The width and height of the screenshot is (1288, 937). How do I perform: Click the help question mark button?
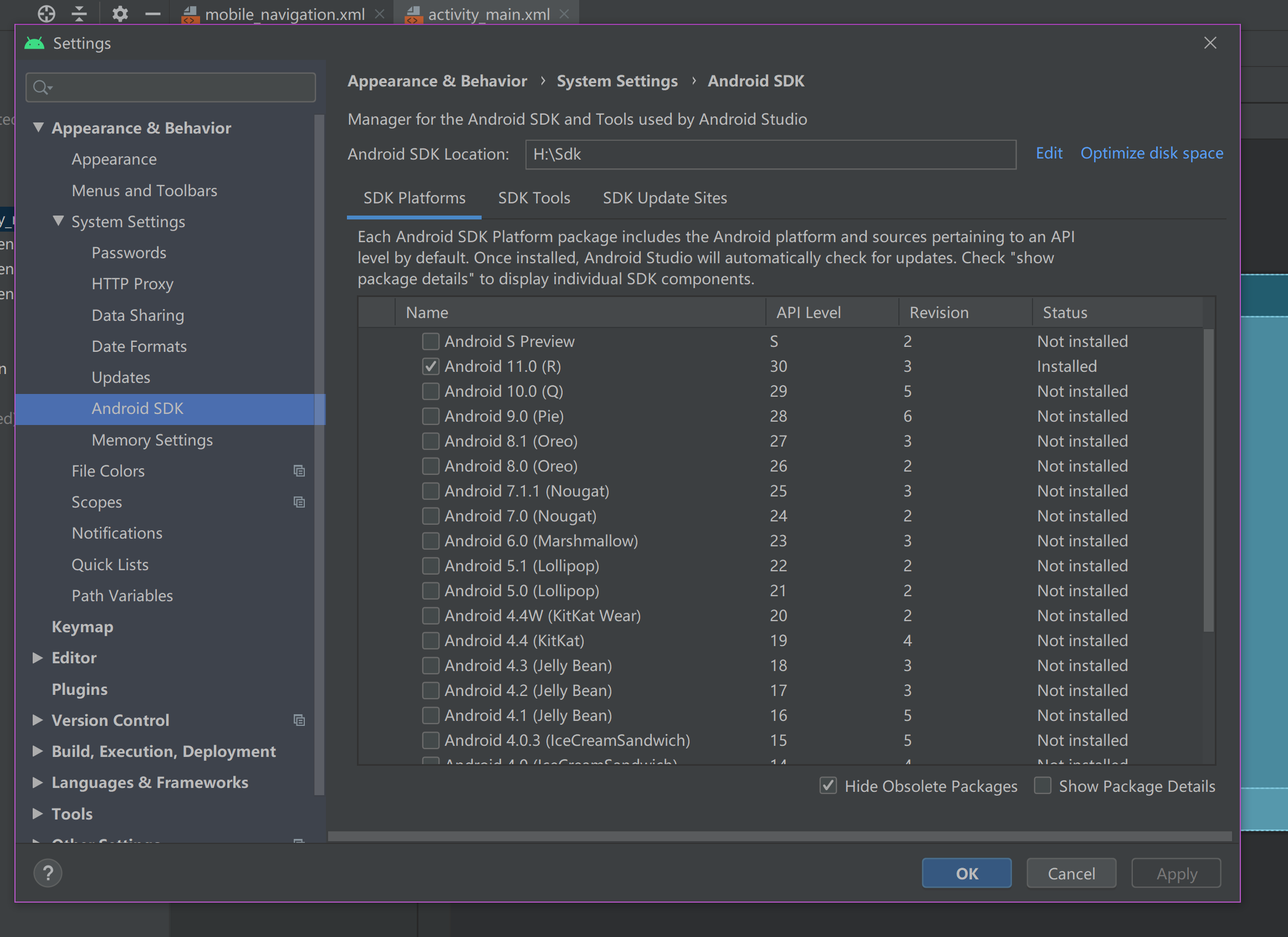48,873
